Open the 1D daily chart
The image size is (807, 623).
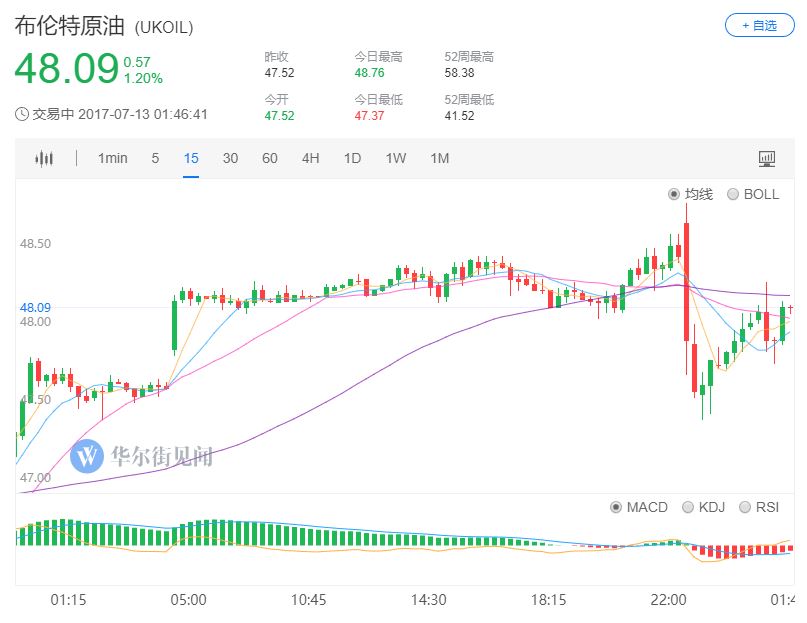(x=351, y=158)
